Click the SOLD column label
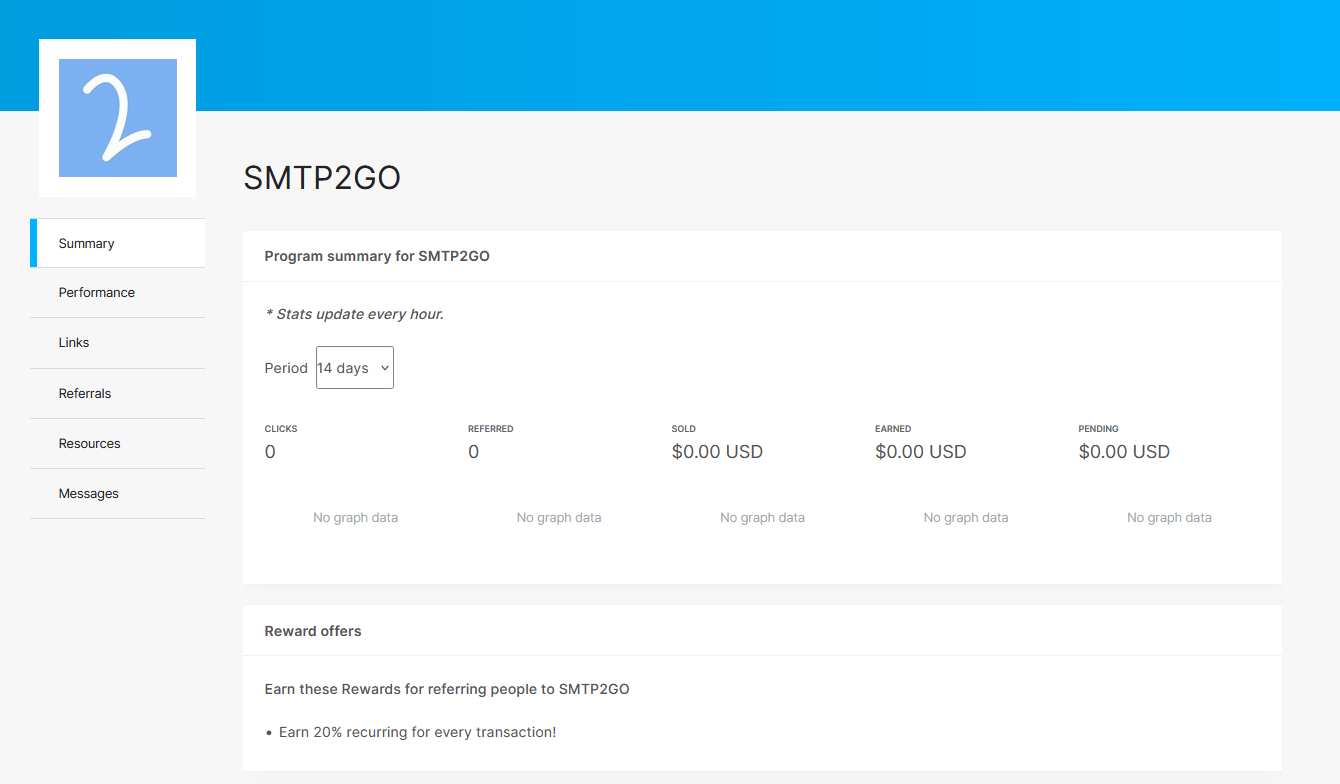The height and width of the screenshot is (784, 1340). pyautogui.click(x=684, y=429)
